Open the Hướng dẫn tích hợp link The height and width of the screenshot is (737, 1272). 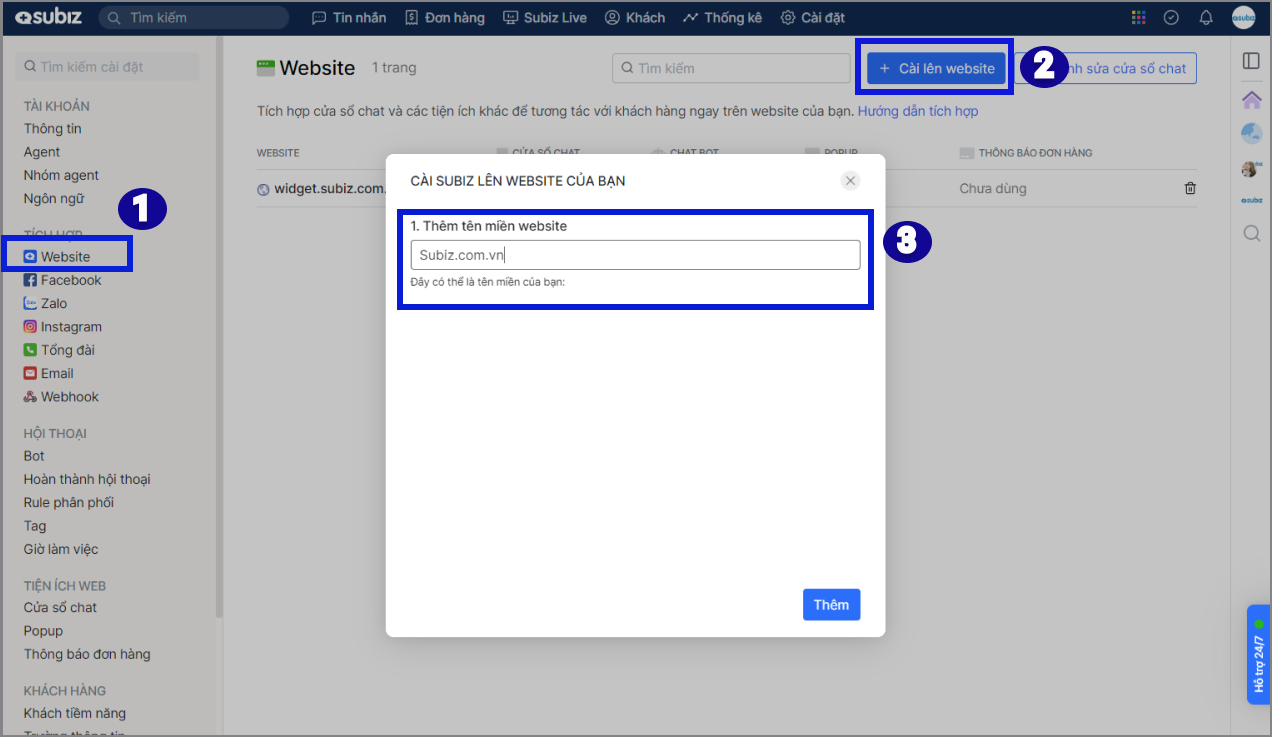917,111
